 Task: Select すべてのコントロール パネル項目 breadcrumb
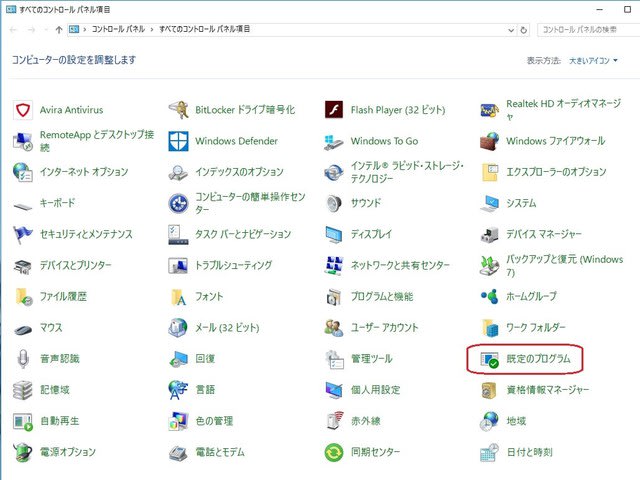tap(204, 29)
